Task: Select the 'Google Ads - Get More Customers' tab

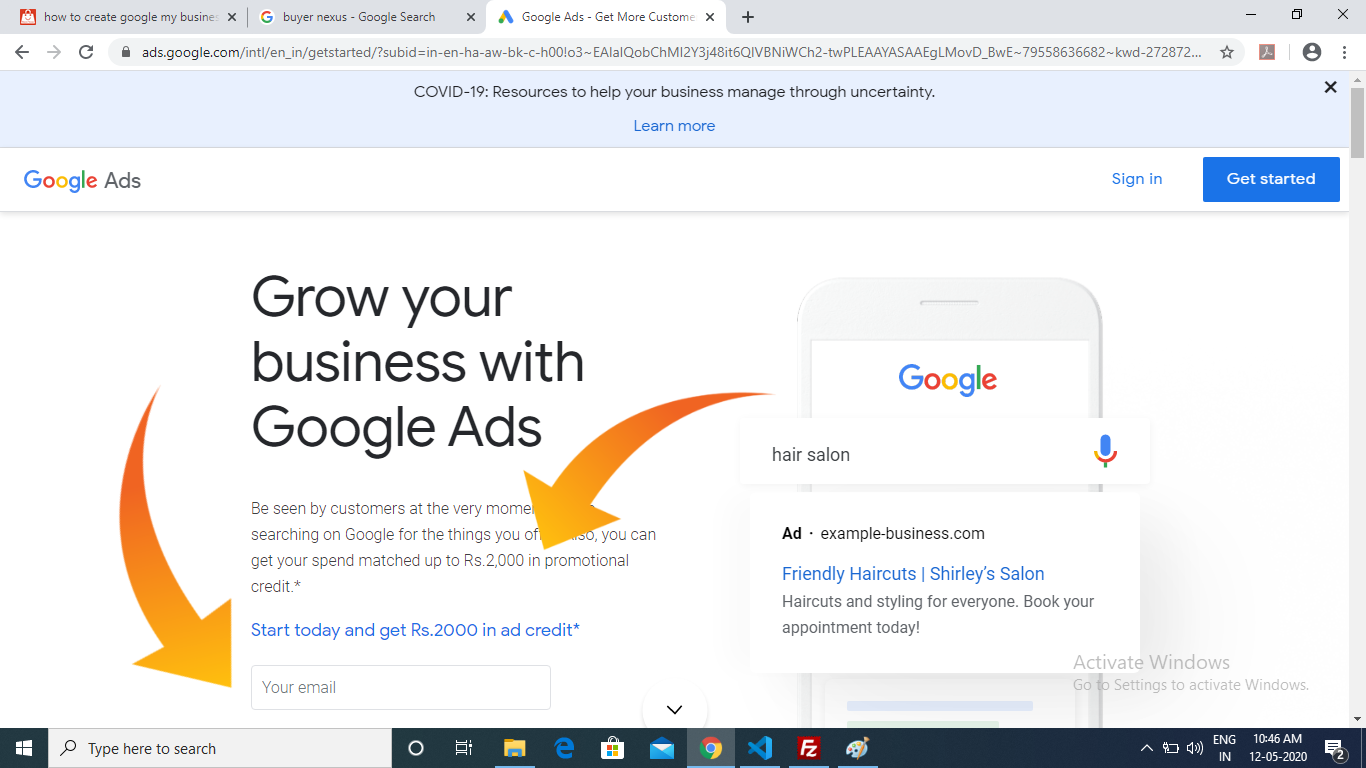Action: coord(605,17)
